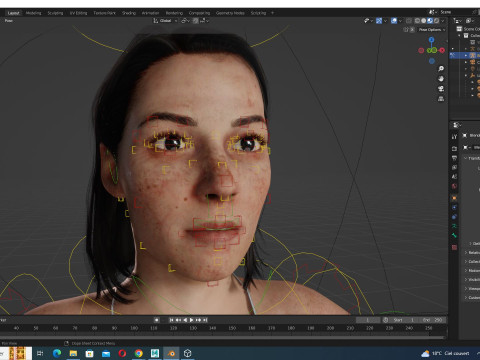Open Google Chrome from the taskbar
This screenshot has width=480, height=360.
tap(139, 353)
